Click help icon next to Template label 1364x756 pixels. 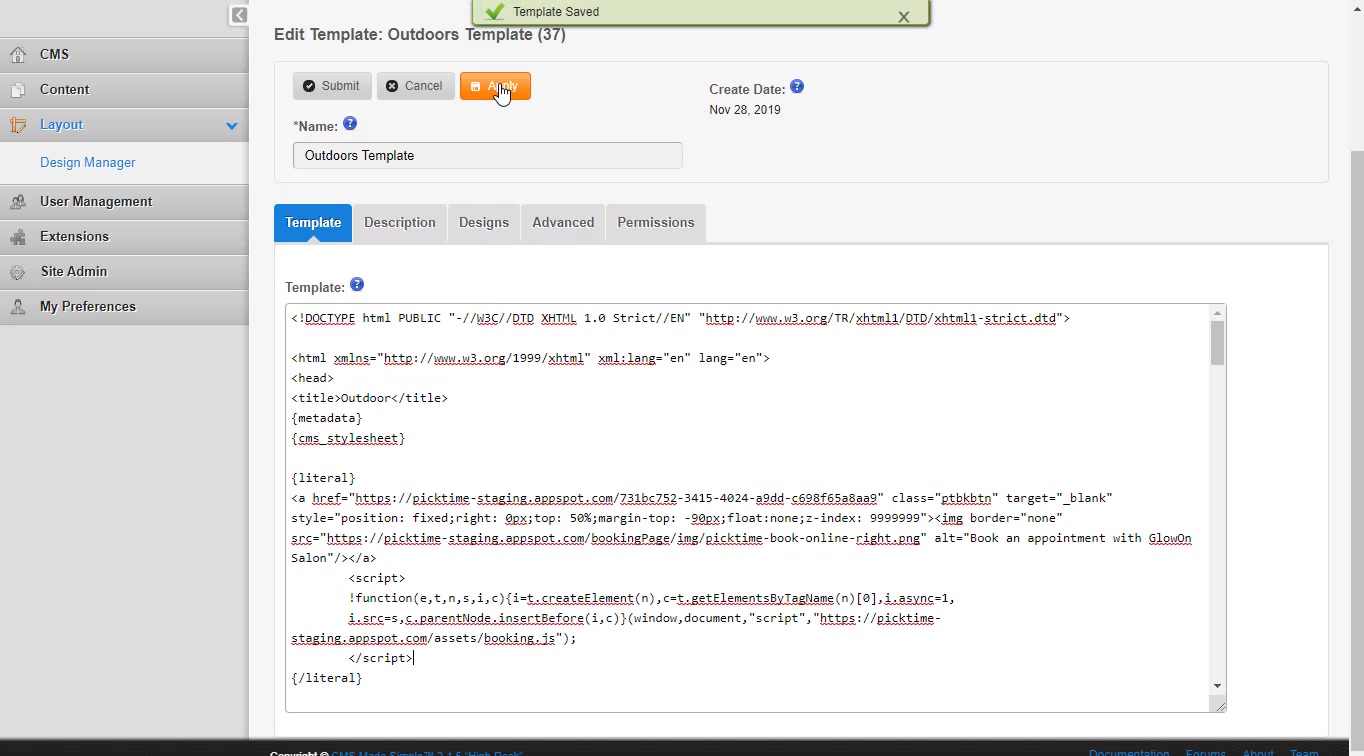tap(357, 285)
